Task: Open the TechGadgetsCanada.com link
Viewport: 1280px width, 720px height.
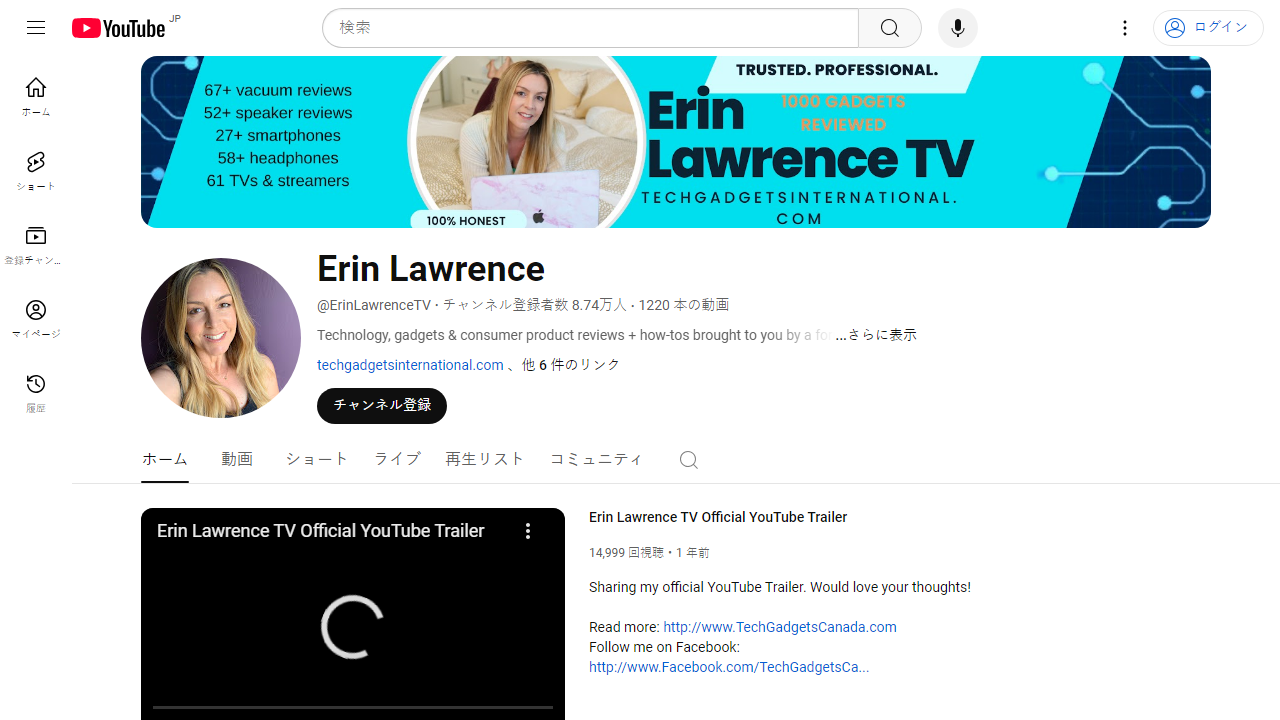Action: pyautogui.click(x=780, y=627)
